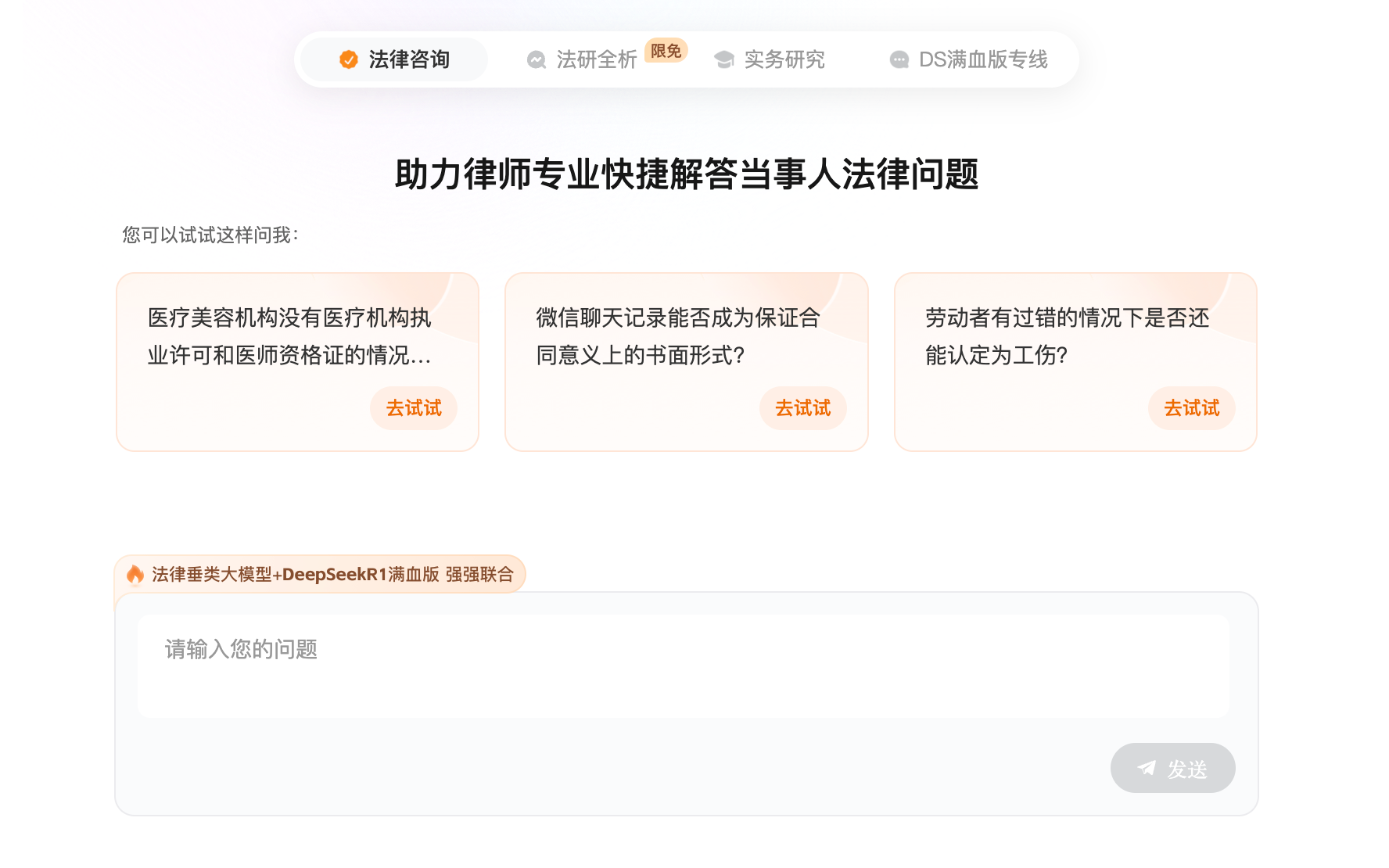Click 去试试 on the 微信聊天记录 card

[x=803, y=408]
